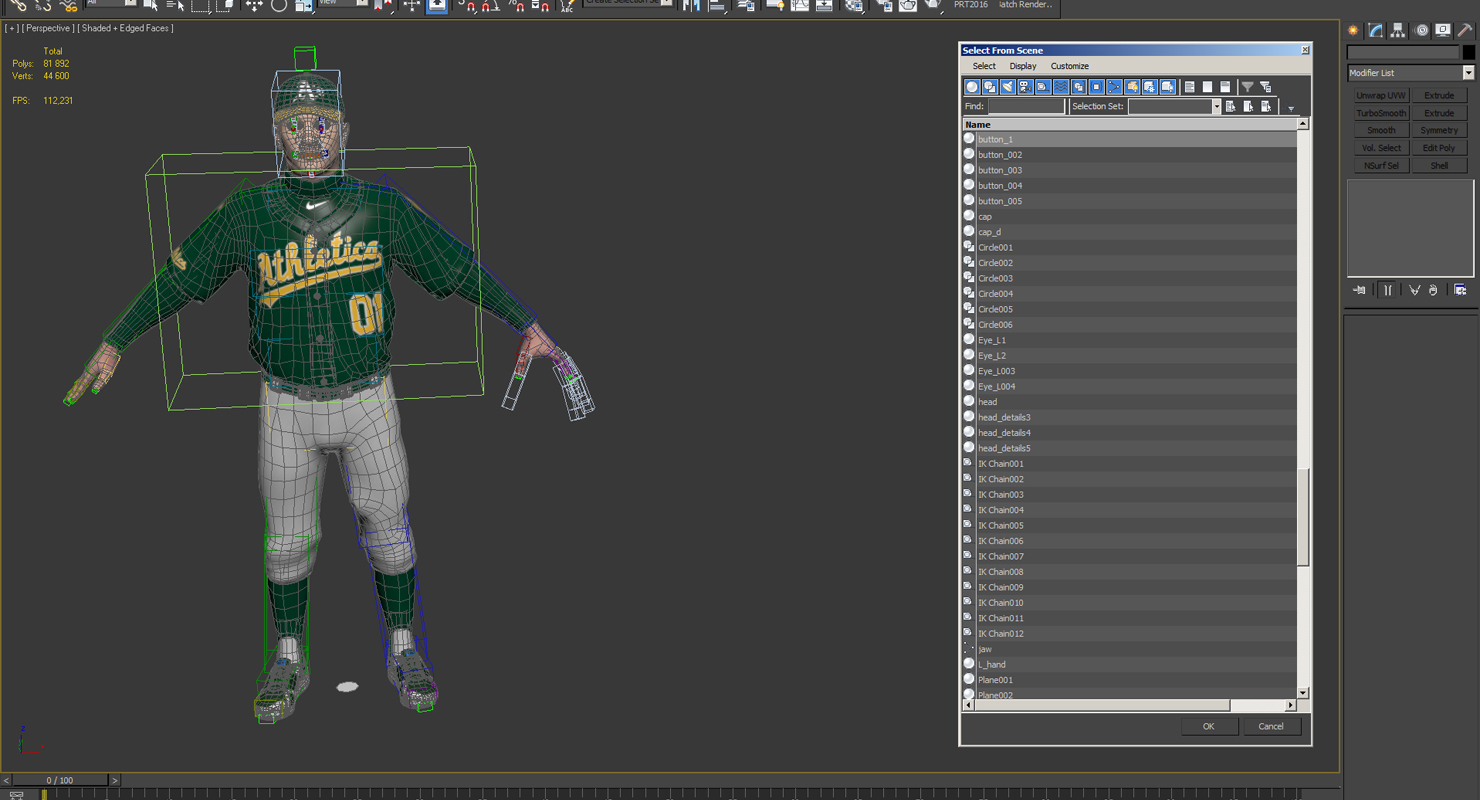Open the Utilities hammer panel tab

[x=1465, y=31]
